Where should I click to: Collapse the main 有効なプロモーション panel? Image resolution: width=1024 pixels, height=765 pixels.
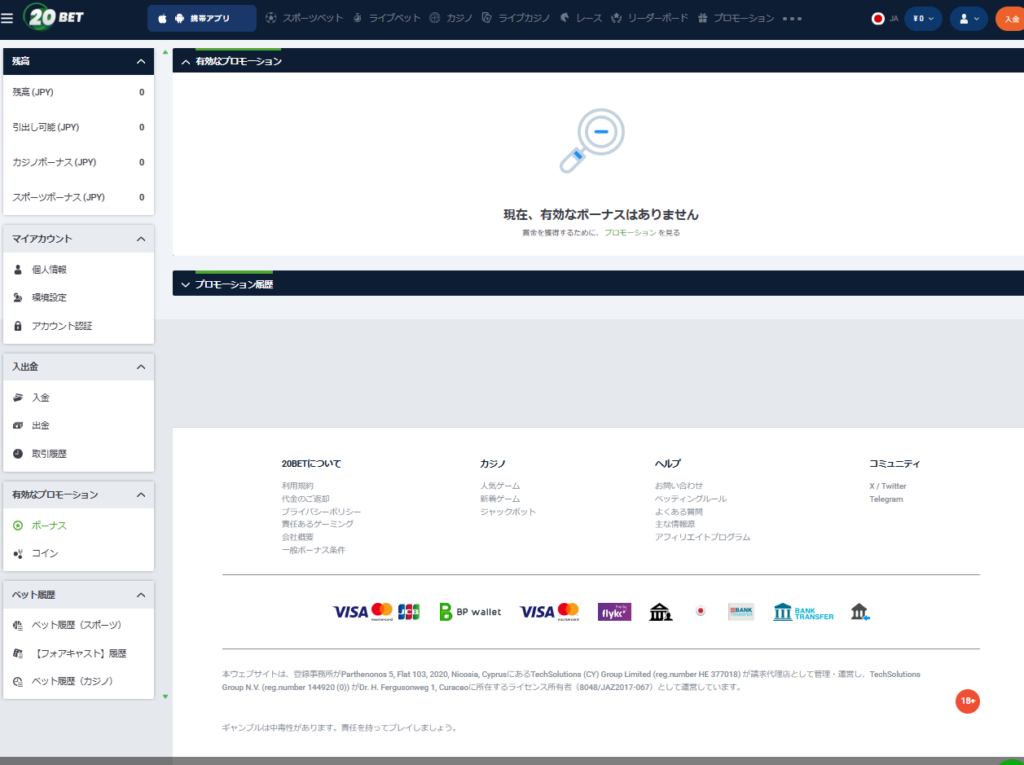185,62
